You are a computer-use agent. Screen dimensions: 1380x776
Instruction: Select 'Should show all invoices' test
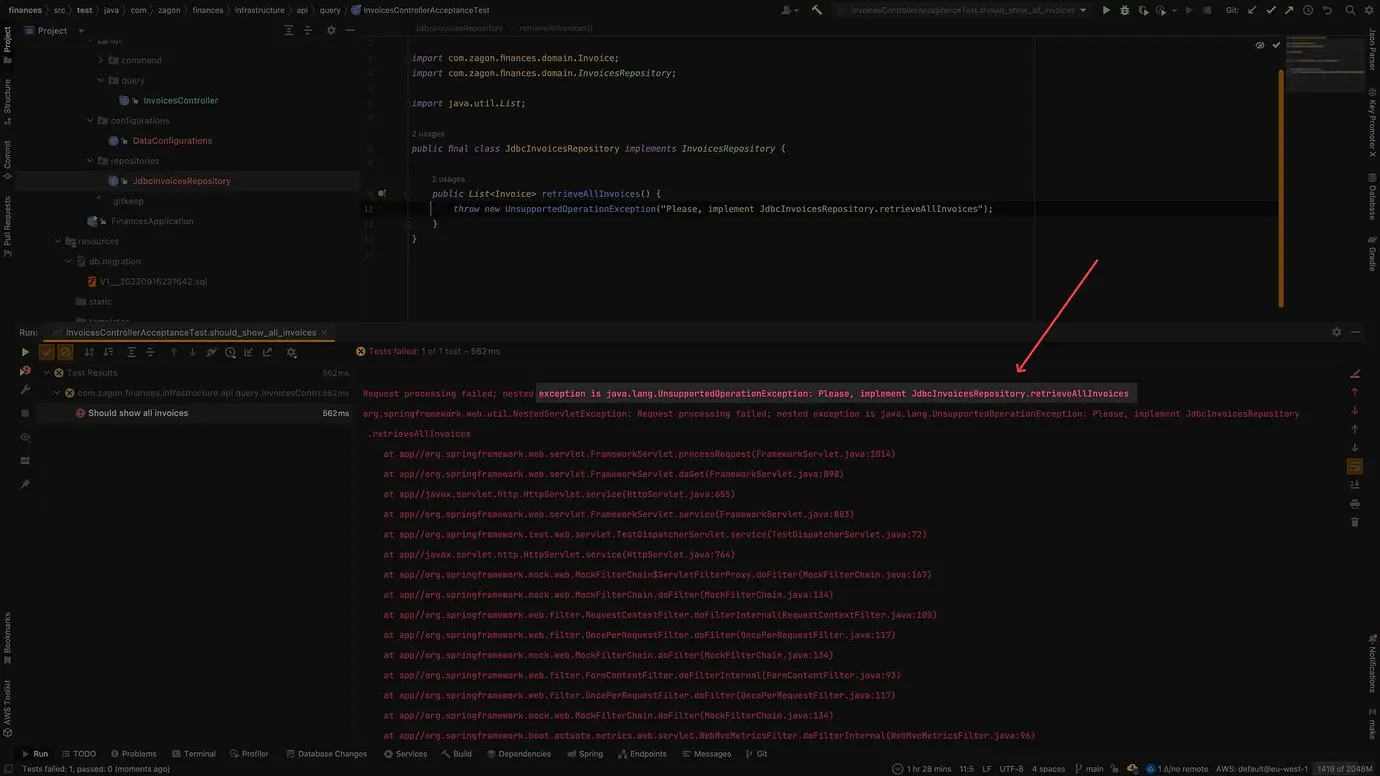tap(138, 413)
